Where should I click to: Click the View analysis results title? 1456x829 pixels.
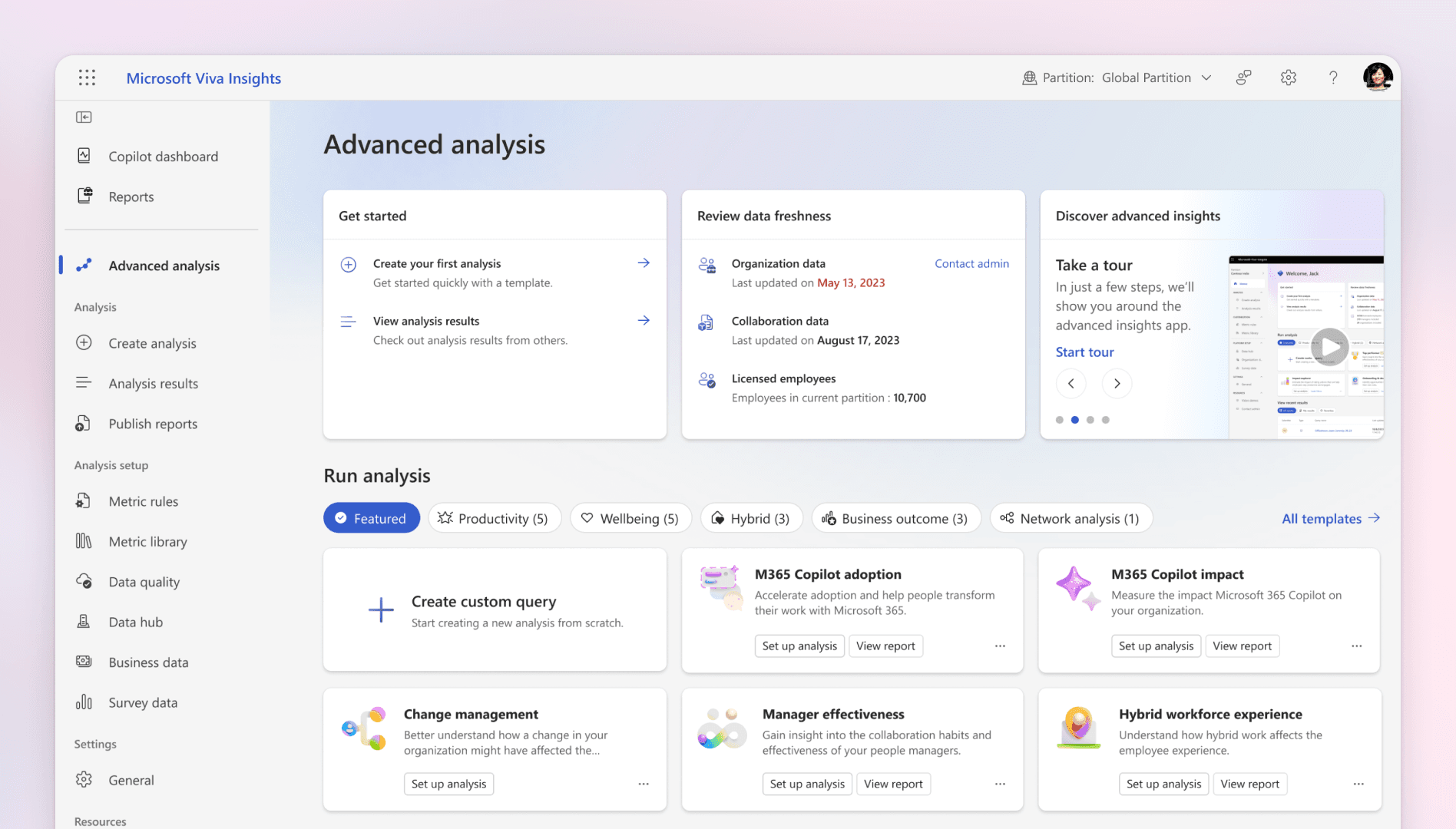point(426,321)
